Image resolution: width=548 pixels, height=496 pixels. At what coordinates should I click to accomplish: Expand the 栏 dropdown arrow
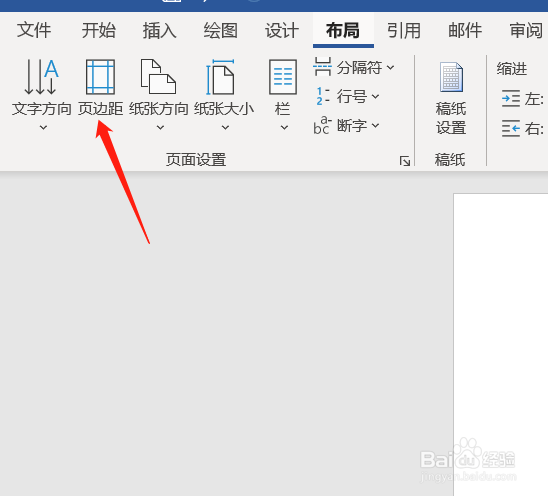pyautogui.click(x=284, y=128)
